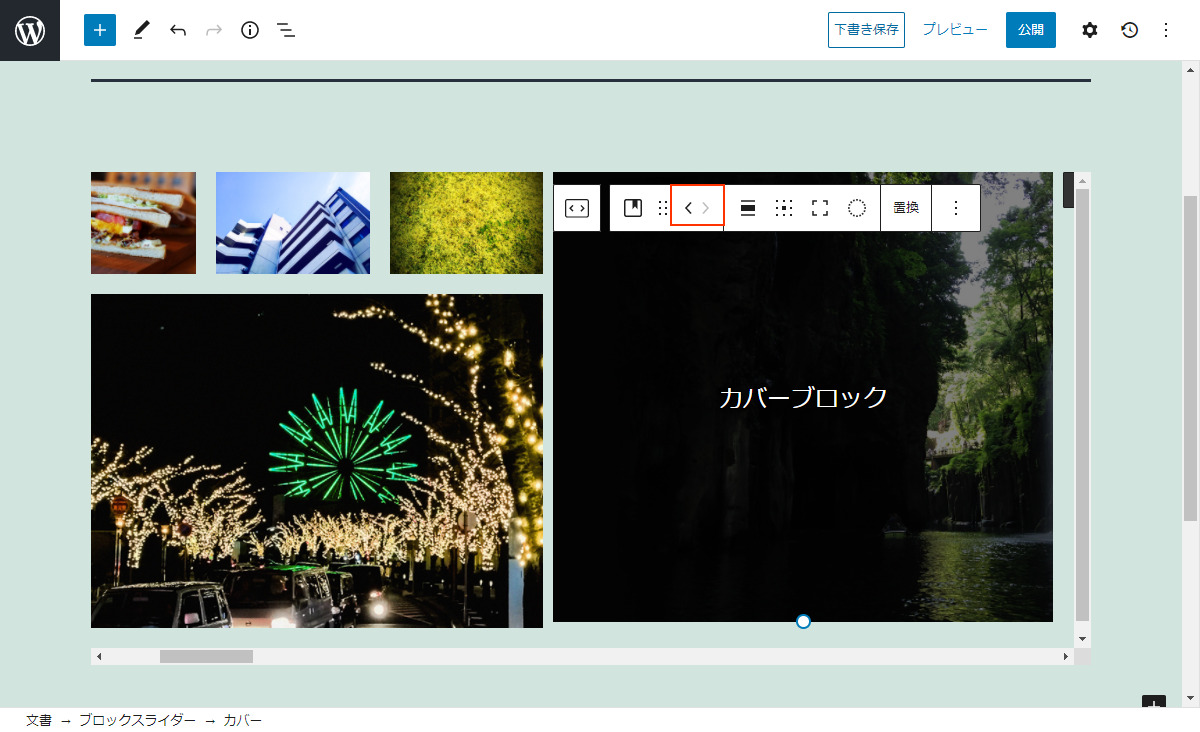Open the block alignment control
This screenshot has width=1200, height=732.
pos(748,208)
